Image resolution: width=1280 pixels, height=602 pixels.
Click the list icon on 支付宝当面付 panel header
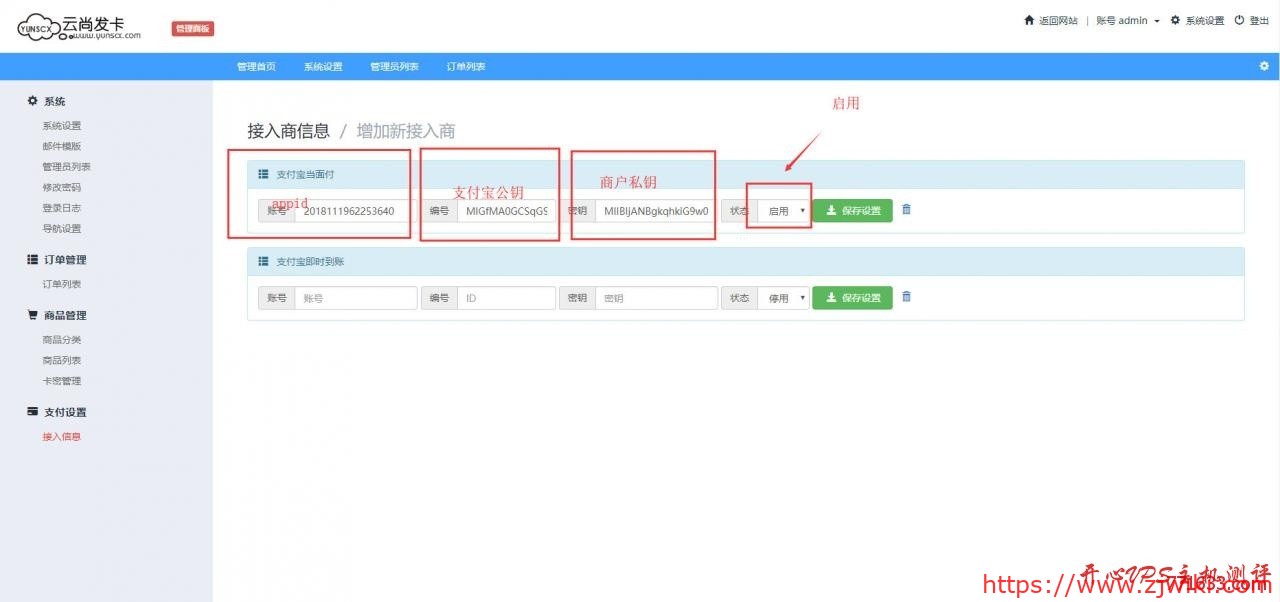point(263,173)
